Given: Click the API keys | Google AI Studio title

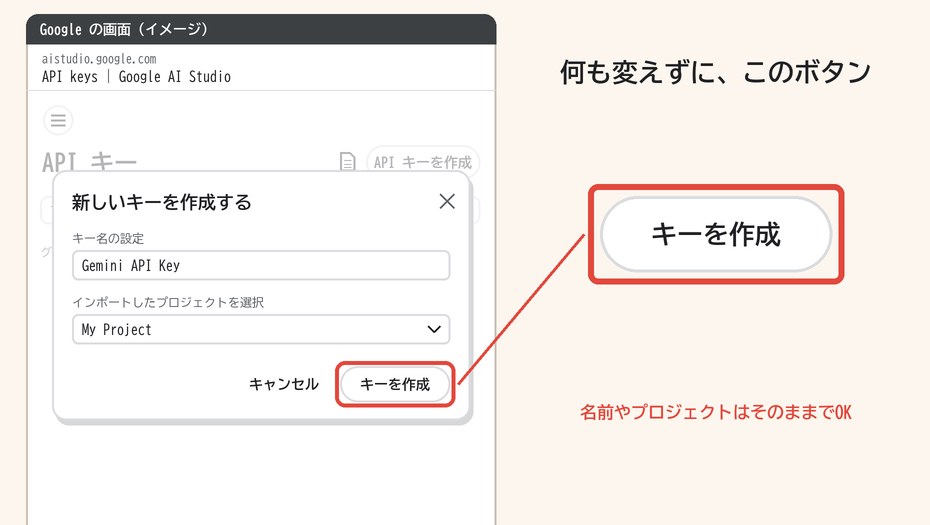Looking at the screenshot, I should (x=136, y=77).
